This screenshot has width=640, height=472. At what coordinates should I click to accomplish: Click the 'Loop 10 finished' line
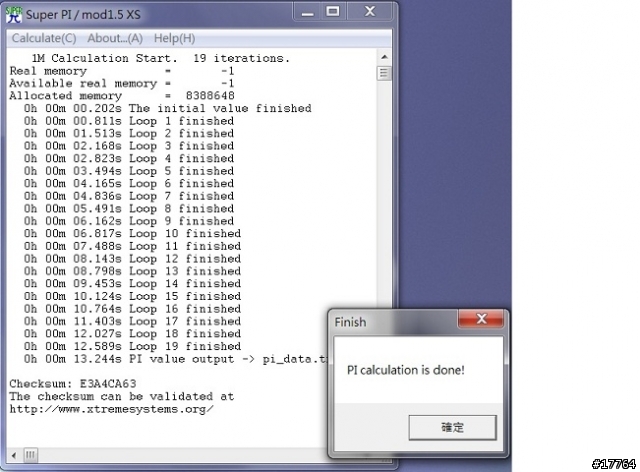click(x=132, y=234)
